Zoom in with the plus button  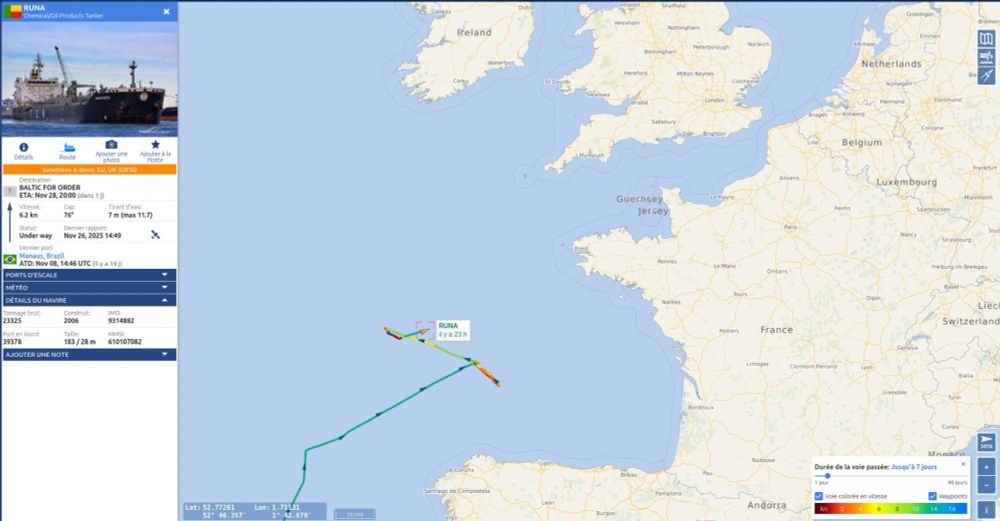coord(986,467)
